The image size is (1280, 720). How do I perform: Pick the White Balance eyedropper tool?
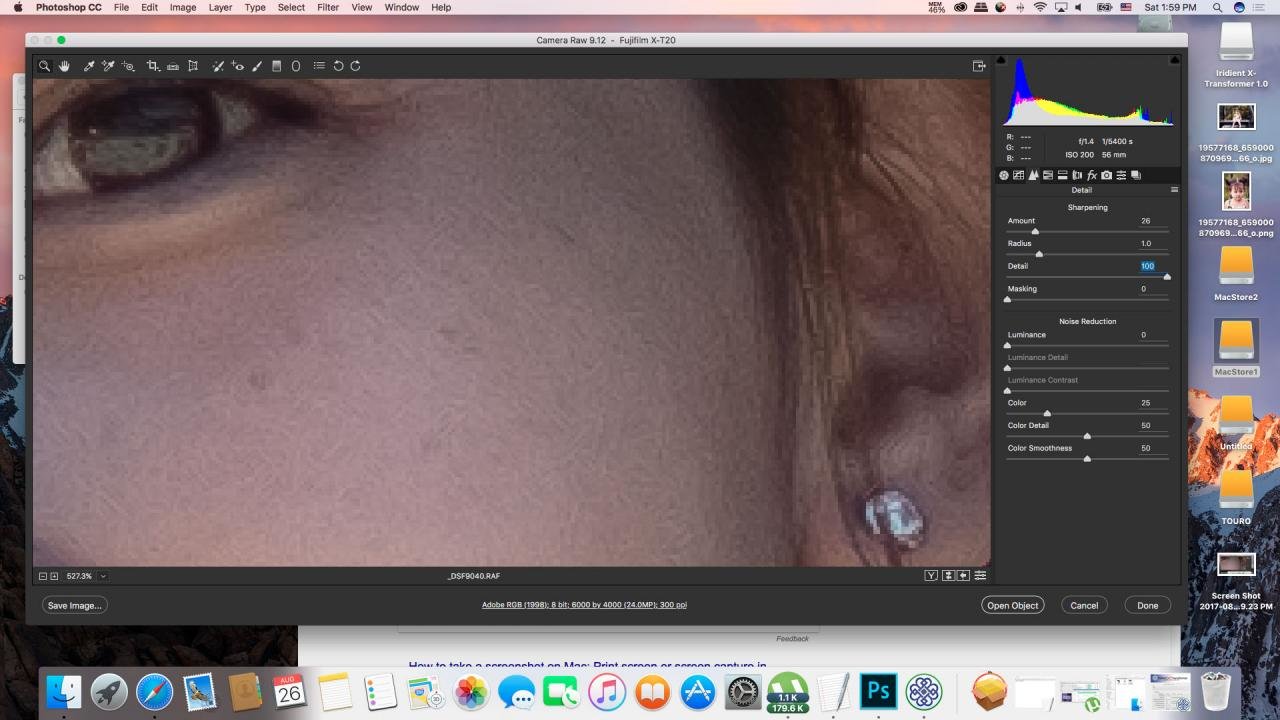[89, 66]
